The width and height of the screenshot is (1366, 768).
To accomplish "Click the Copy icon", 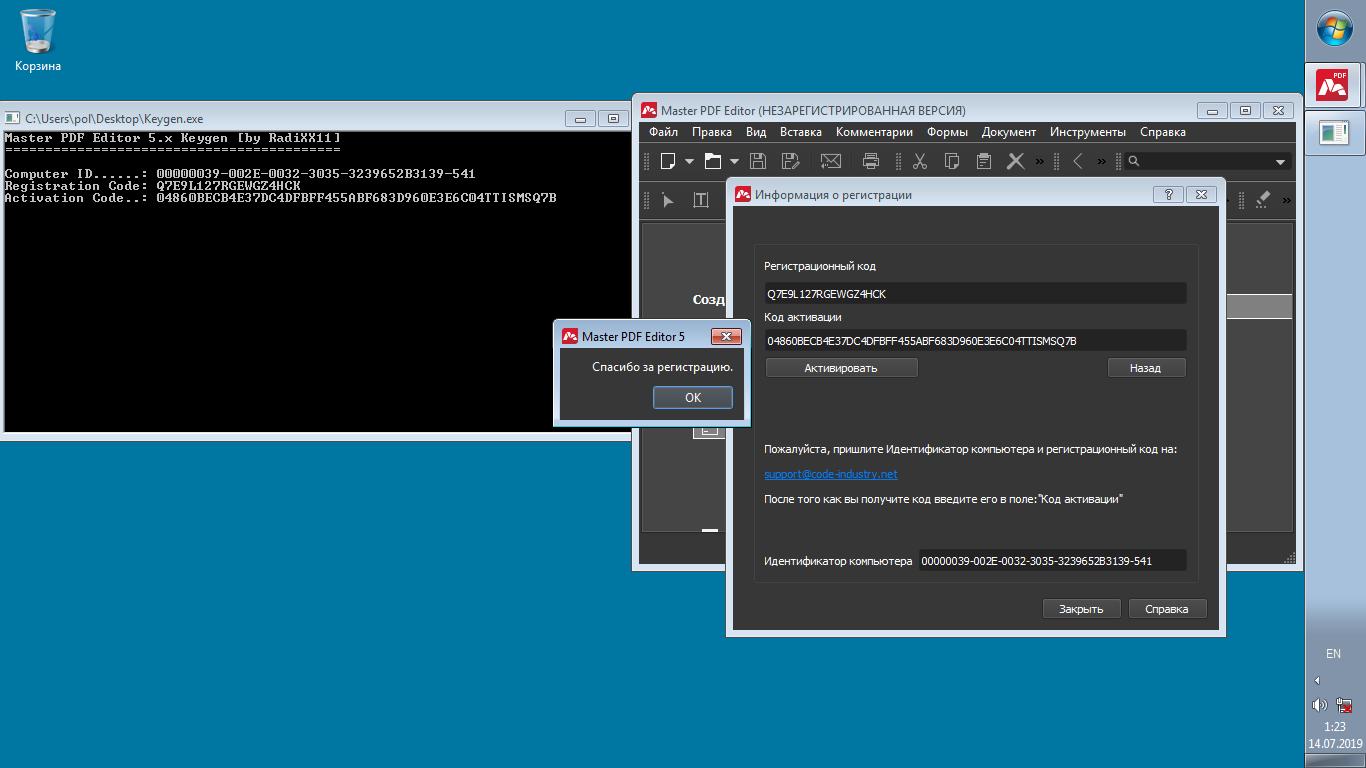I will pos(952,161).
